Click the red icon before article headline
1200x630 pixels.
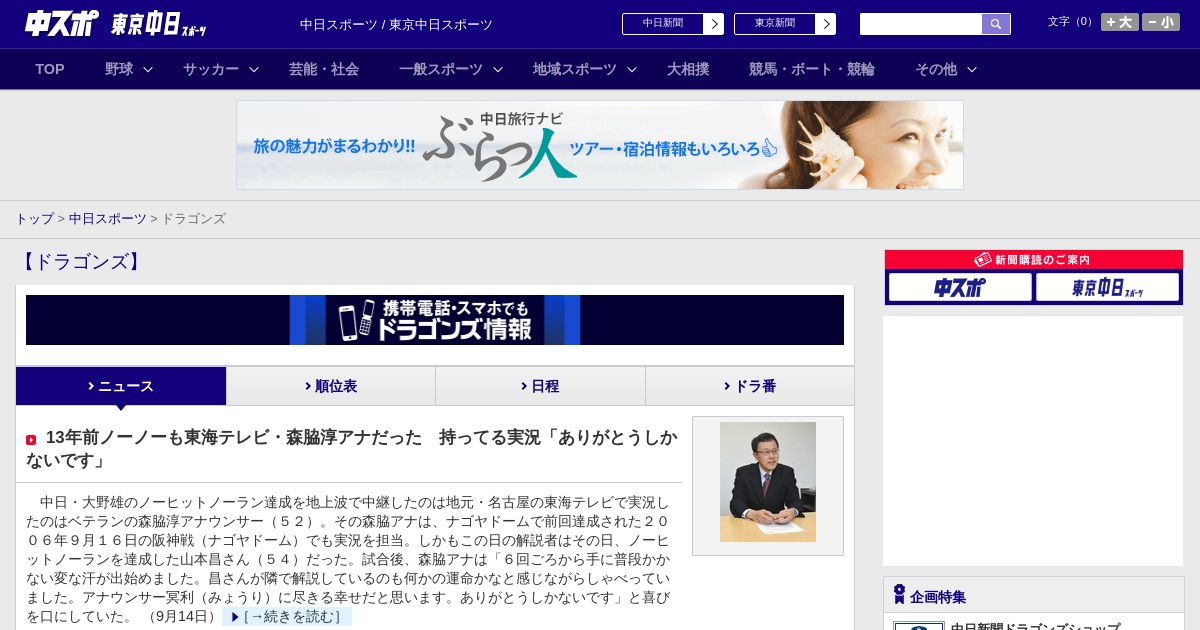[x=31, y=440]
